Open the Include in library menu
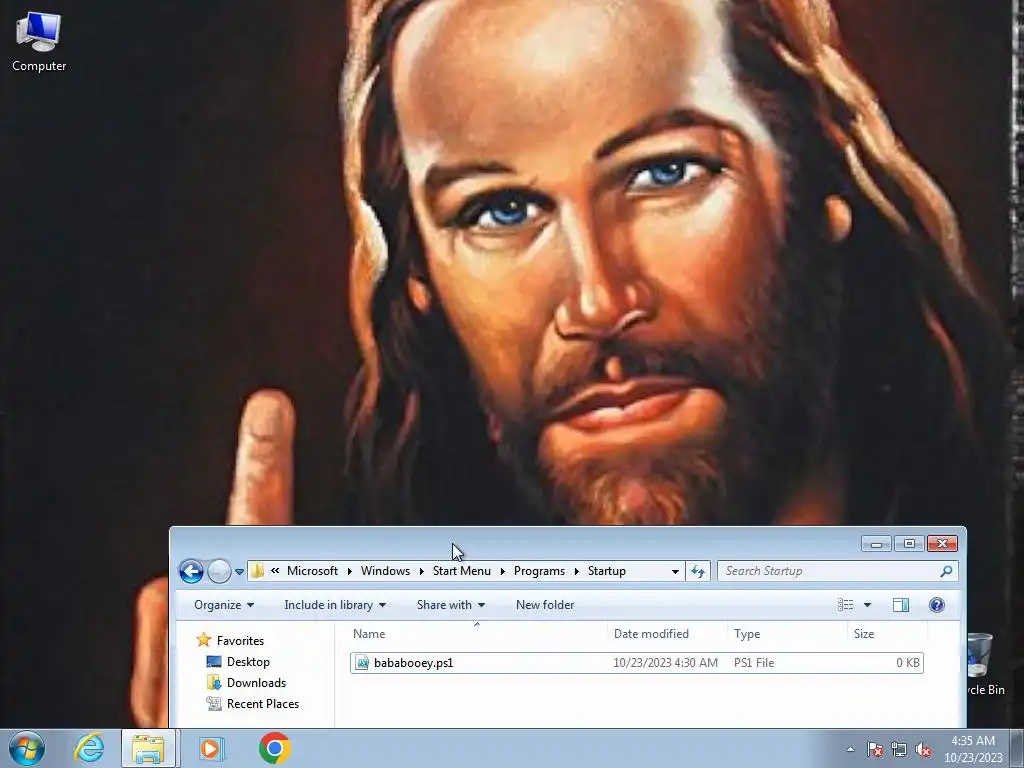 335,605
